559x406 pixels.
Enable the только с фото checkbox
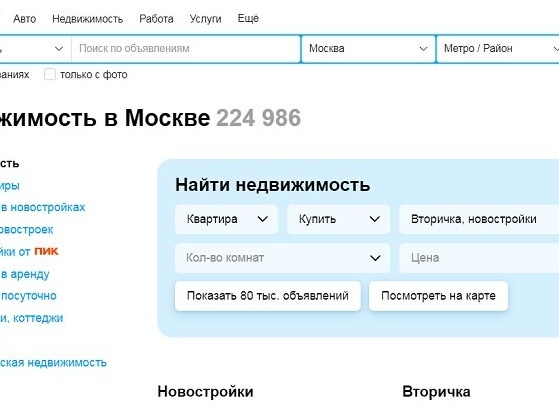(50, 74)
